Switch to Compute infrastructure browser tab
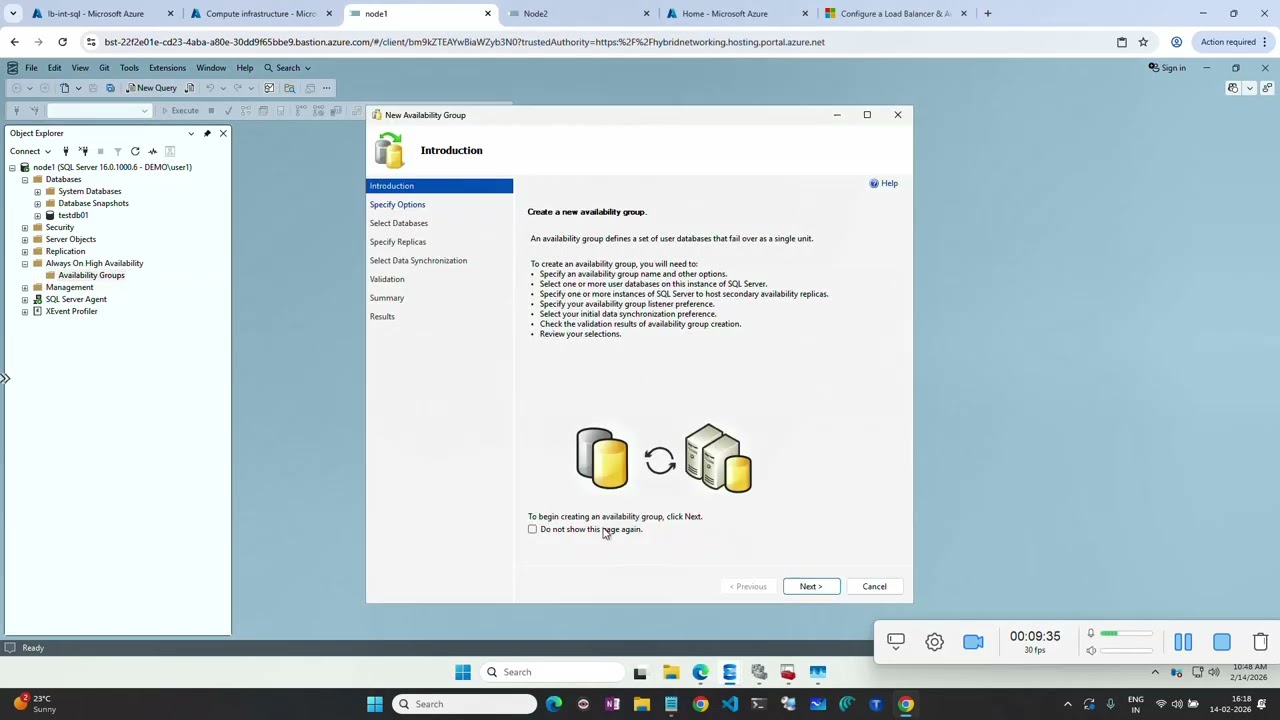Viewport: 1280px width, 720px height. [x=263, y=14]
